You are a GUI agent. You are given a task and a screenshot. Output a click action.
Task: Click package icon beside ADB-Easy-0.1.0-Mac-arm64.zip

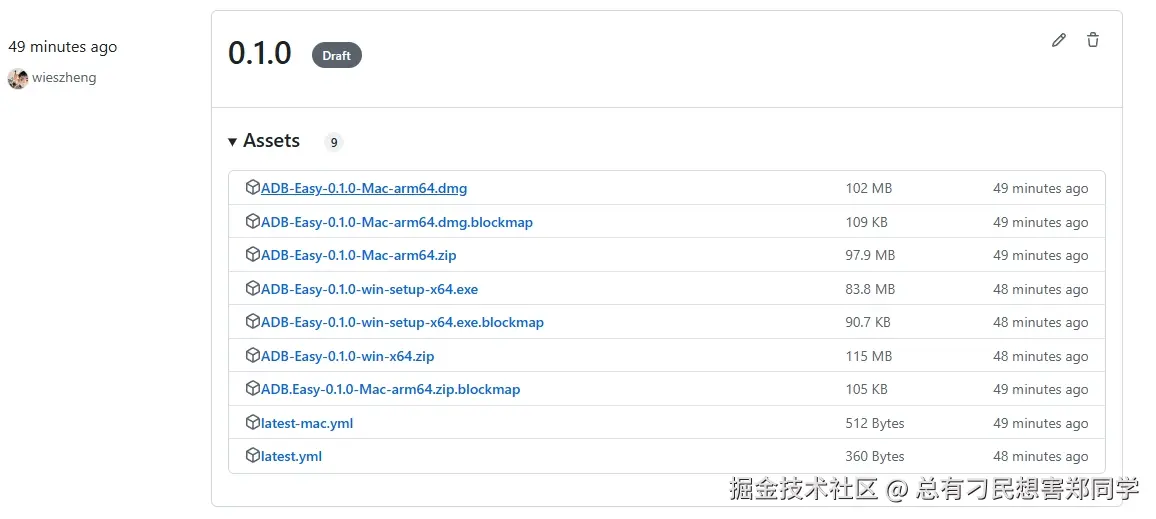click(x=253, y=254)
